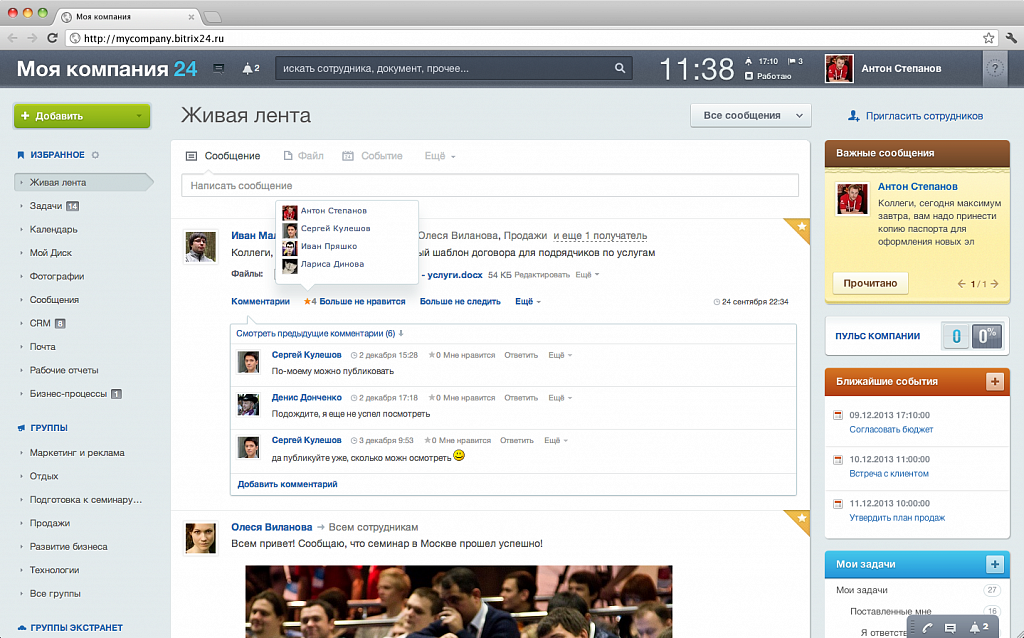The height and width of the screenshot is (638, 1024).
Task: Click Больше не нравится to unlike
Action: pos(362,302)
